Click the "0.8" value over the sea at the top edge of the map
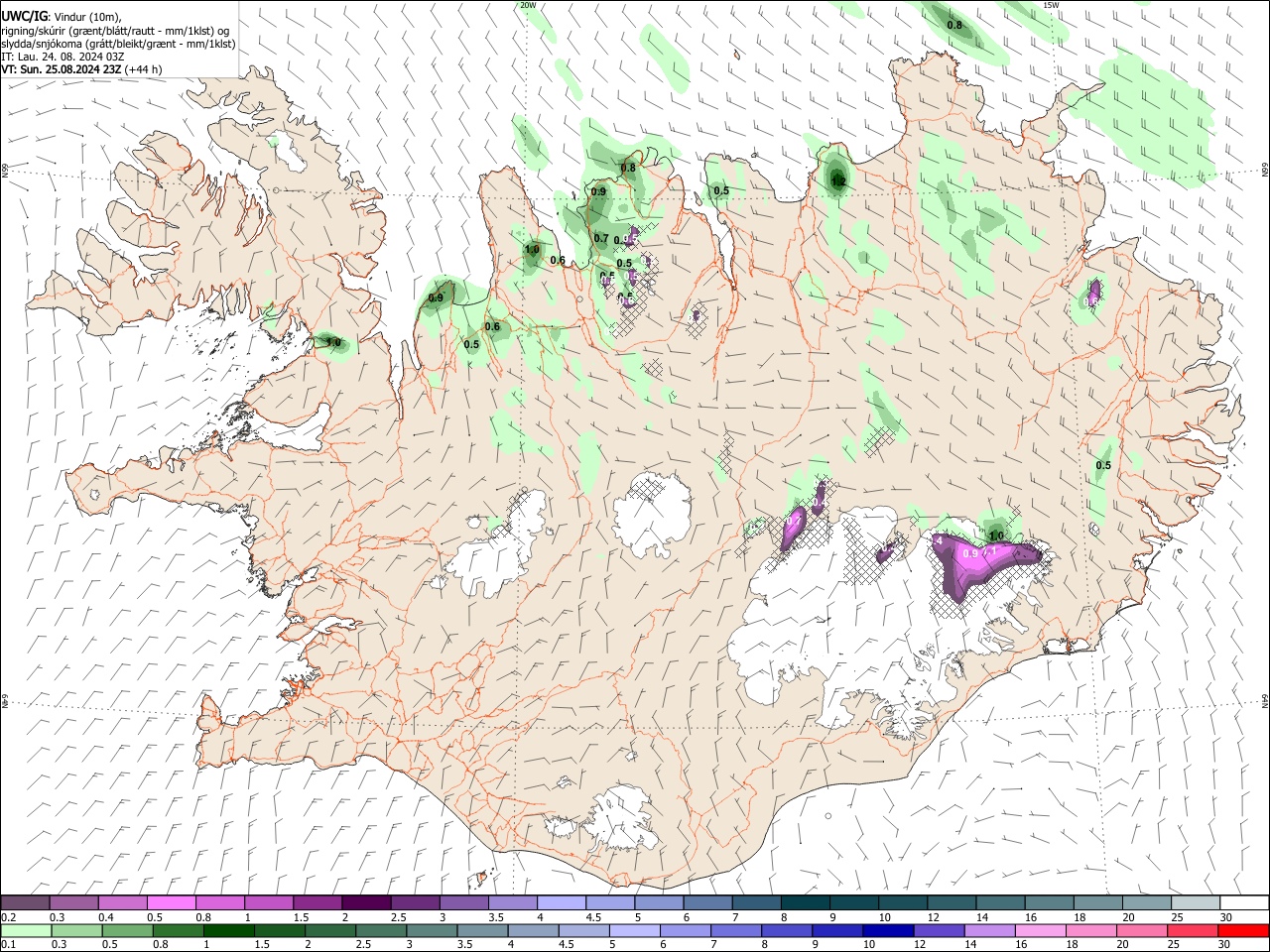 [954, 25]
